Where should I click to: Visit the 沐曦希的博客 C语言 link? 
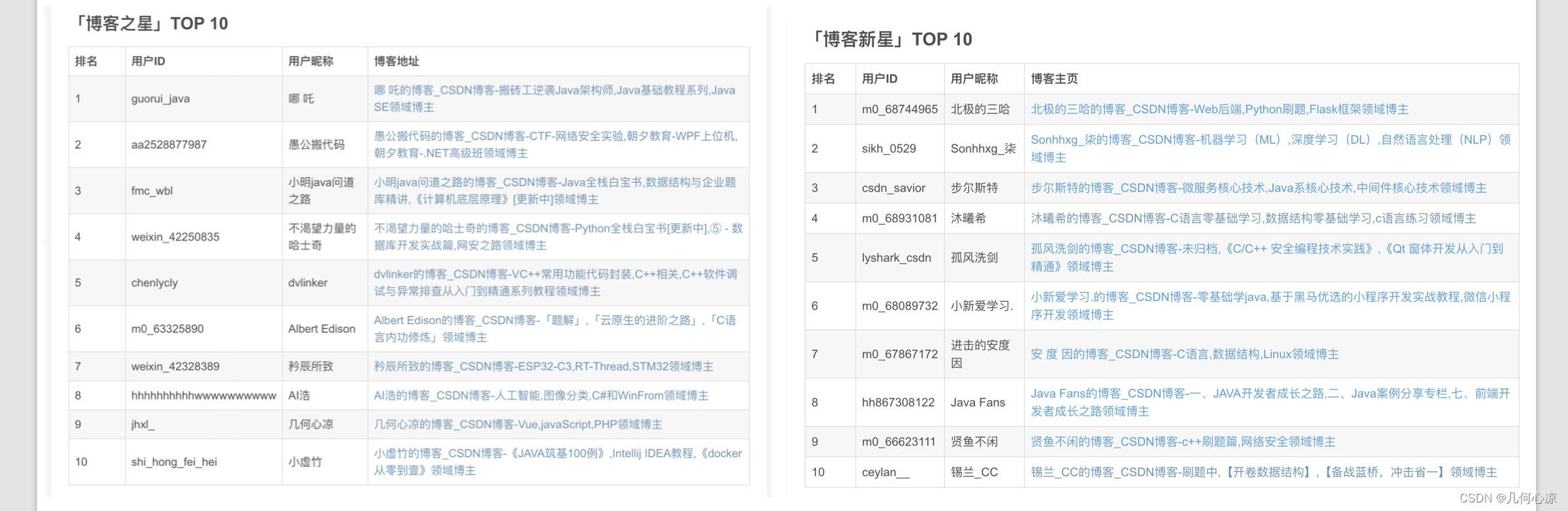tap(1253, 218)
